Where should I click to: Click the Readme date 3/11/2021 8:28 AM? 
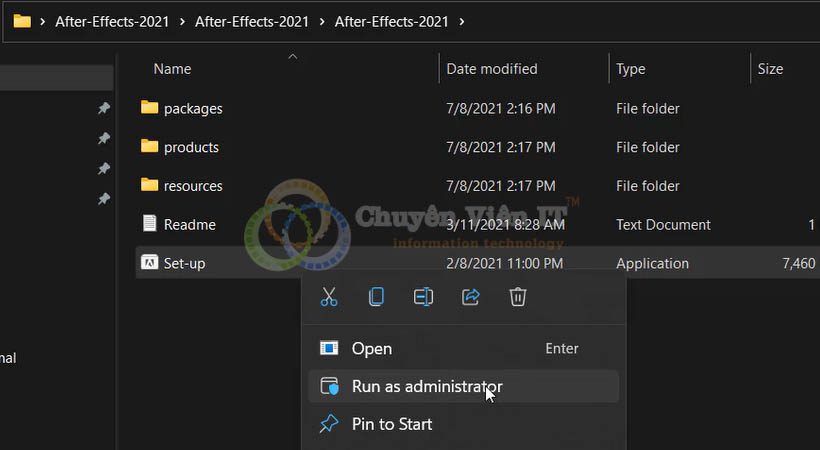505,224
